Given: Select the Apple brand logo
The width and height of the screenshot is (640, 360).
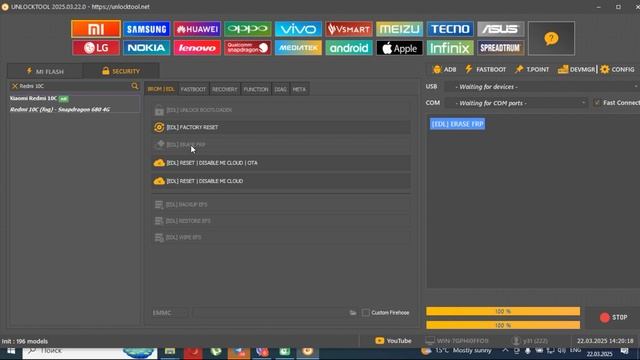Looking at the screenshot, I should [x=400, y=48].
